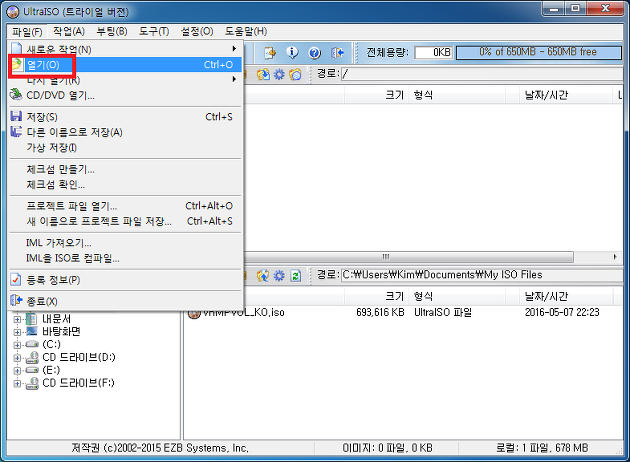Expand the (E:) drive node
Viewport: 630px width, 462px height.
tap(17, 371)
